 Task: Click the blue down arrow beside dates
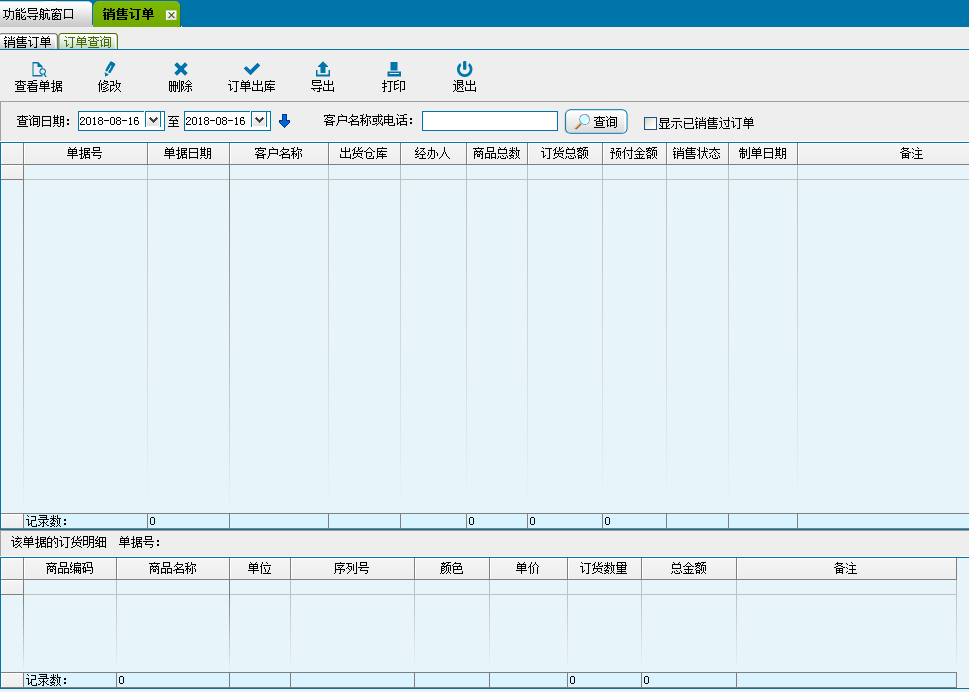(x=284, y=121)
